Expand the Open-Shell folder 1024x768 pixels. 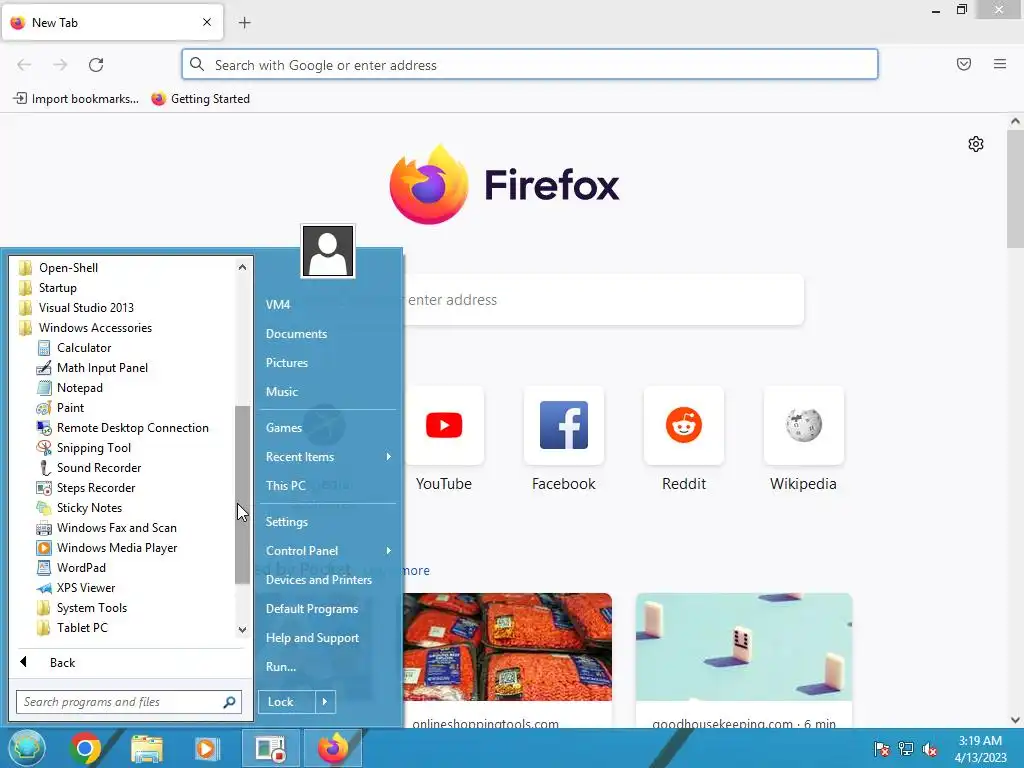tap(59, 268)
